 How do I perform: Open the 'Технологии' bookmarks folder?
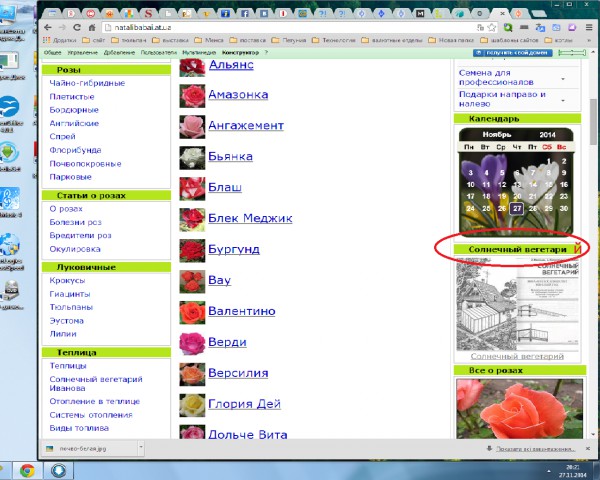pyautogui.click(x=334, y=40)
